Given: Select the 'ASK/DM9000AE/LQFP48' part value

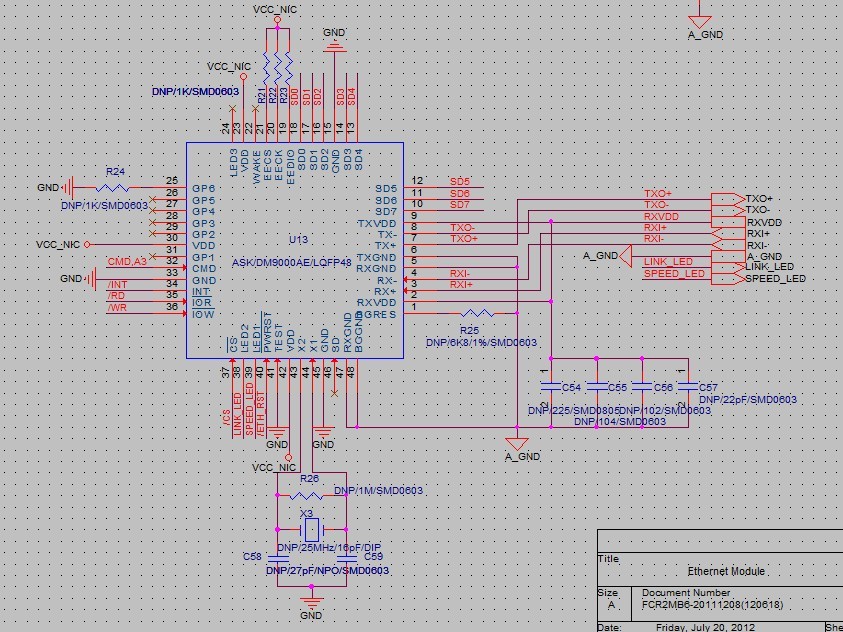Looking at the screenshot, I should 292,263.
